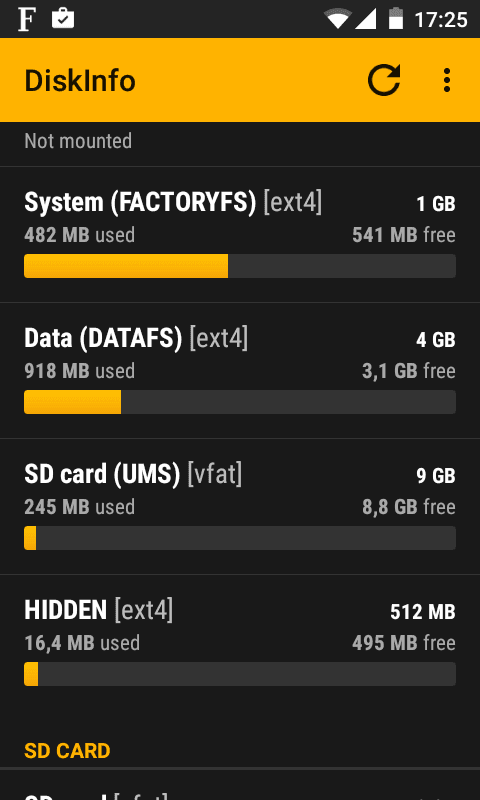Tap the refresh icon in the toolbar
The image size is (480, 800).
(x=384, y=80)
